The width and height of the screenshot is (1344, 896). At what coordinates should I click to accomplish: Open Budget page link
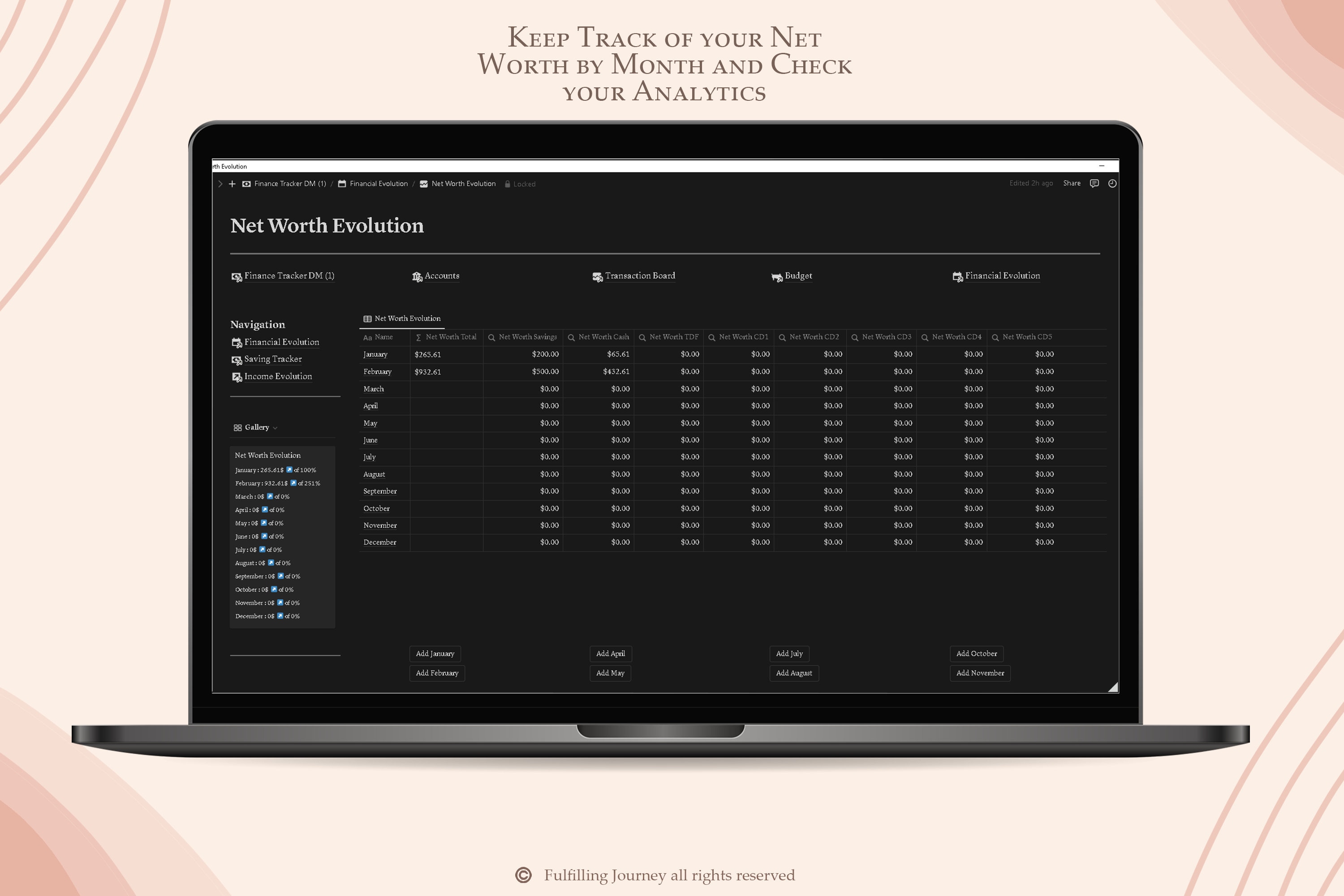pyautogui.click(x=792, y=276)
